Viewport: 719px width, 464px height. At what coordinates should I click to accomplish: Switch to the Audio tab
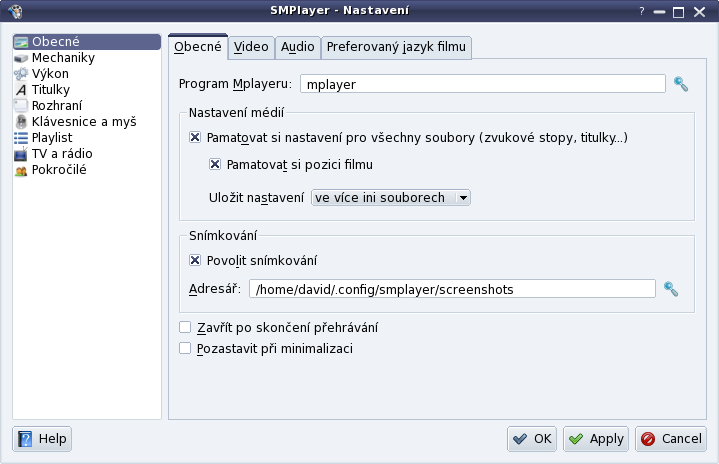click(298, 47)
